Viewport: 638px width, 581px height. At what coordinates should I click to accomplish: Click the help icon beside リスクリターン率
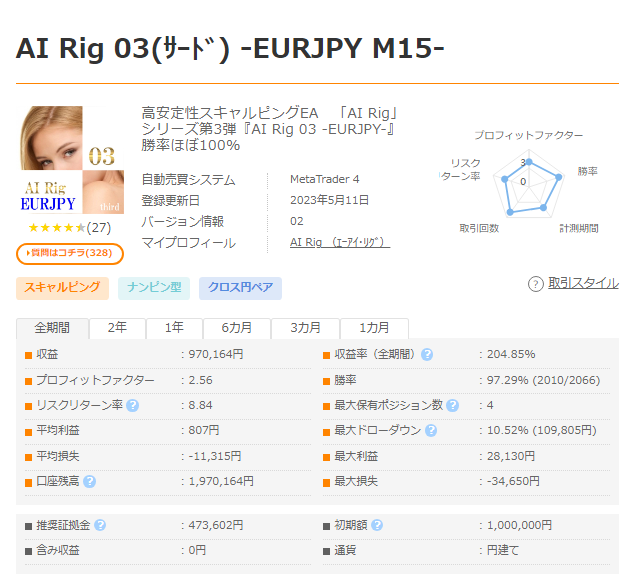click(x=132, y=406)
